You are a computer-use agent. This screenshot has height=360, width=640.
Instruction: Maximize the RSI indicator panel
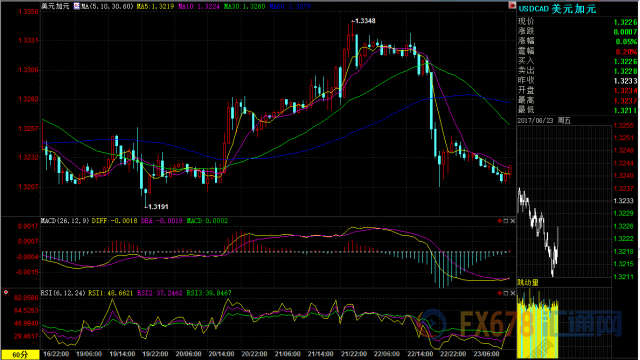pos(506,293)
